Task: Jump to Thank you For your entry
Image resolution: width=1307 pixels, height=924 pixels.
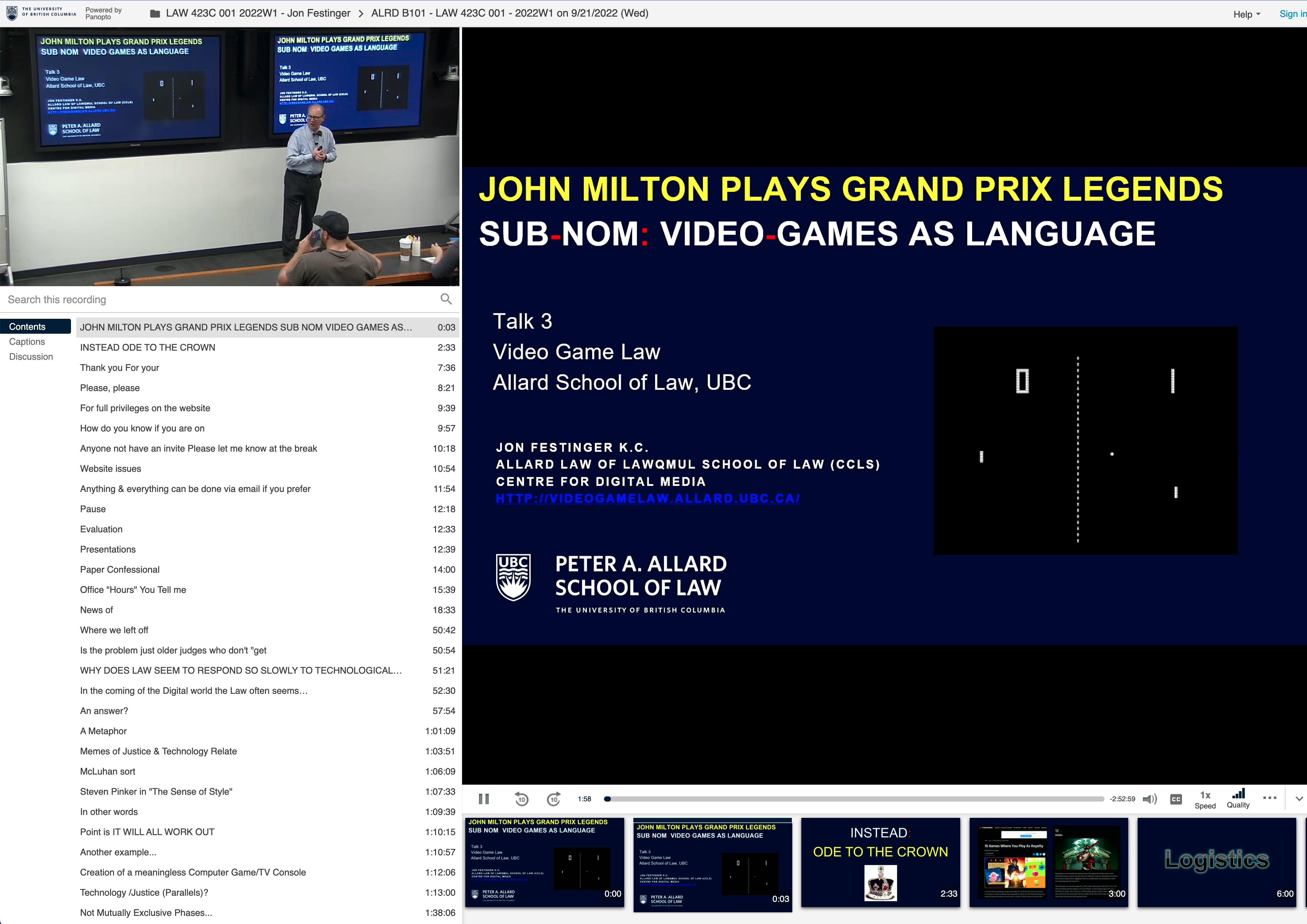Action: [268, 367]
